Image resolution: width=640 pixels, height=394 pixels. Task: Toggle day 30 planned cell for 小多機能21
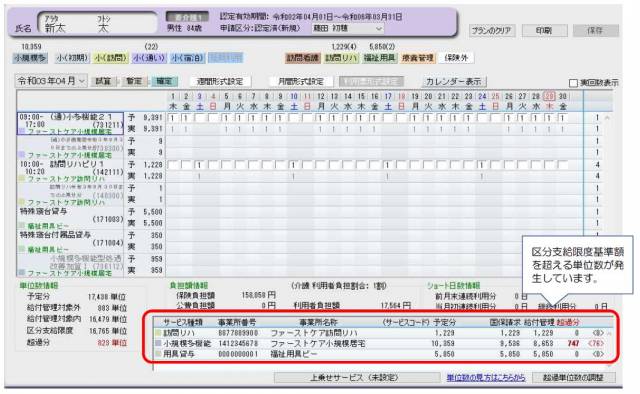tap(563, 118)
